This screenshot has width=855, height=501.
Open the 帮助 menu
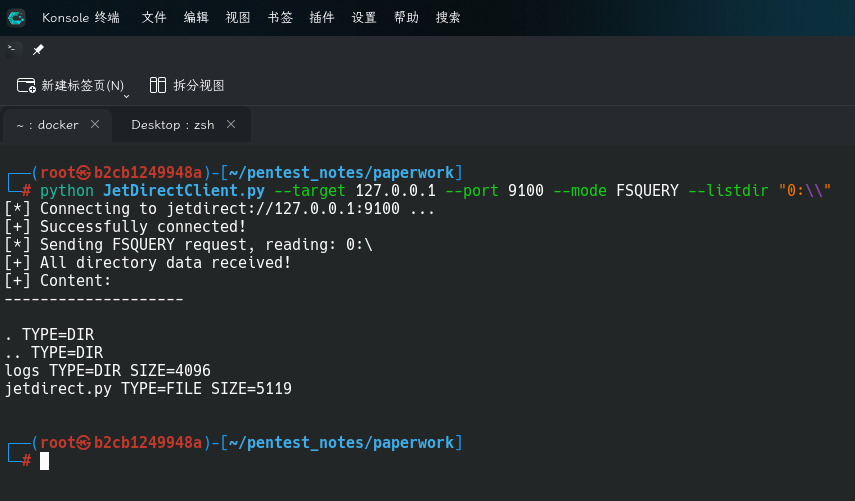[x=406, y=17]
